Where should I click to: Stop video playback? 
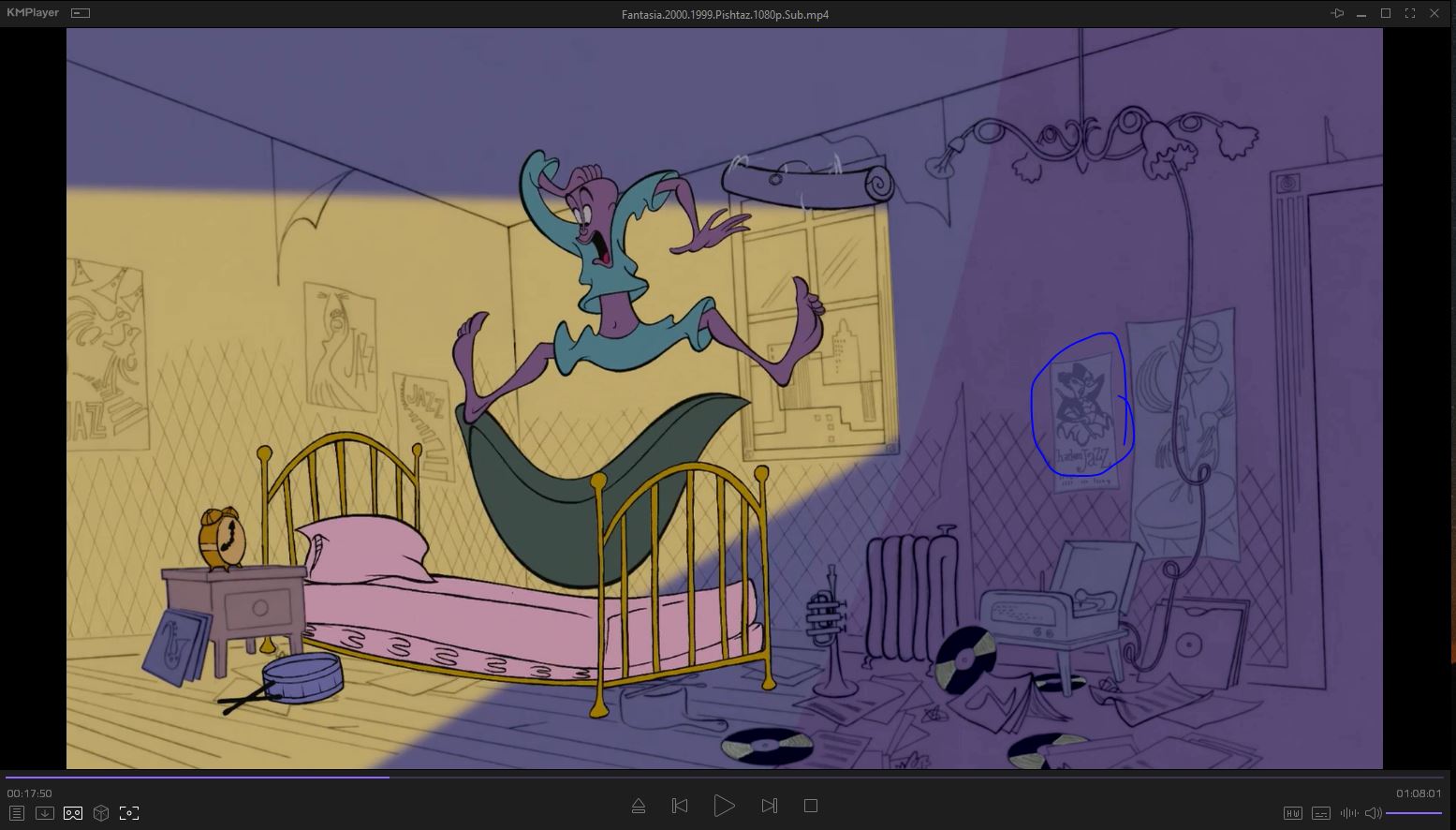pos(811,806)
